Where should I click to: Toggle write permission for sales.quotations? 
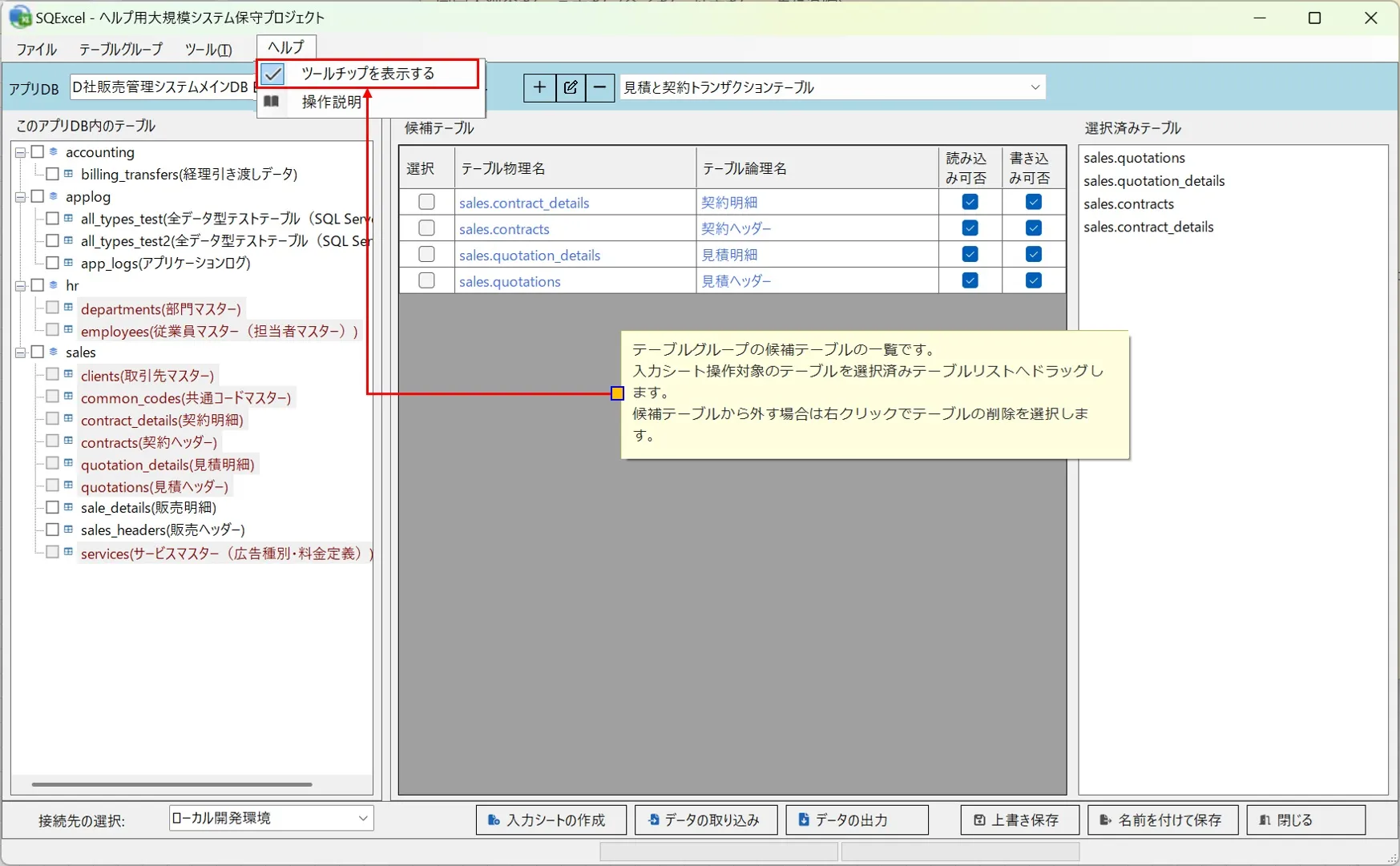[x=1034, y=280]
